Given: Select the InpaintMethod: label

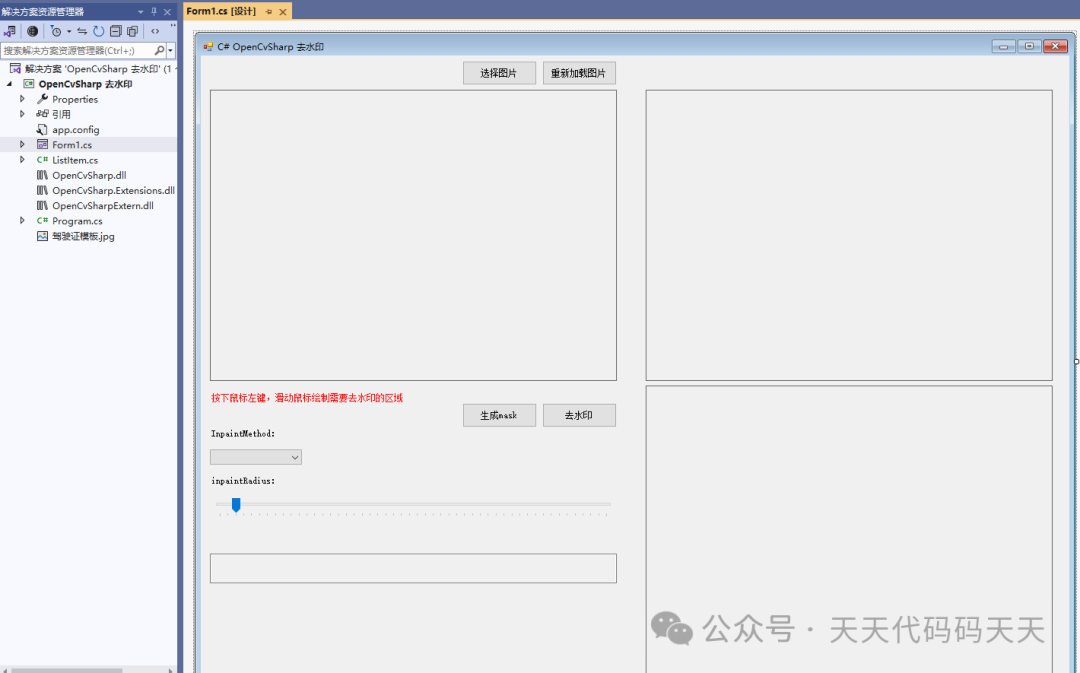Looking at the screenshot, I should [x=242, y=434].
